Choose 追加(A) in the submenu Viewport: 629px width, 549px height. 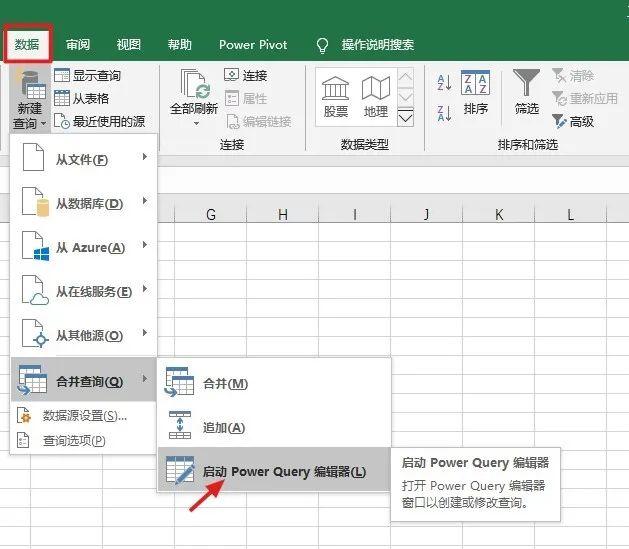tap(274, 427)
